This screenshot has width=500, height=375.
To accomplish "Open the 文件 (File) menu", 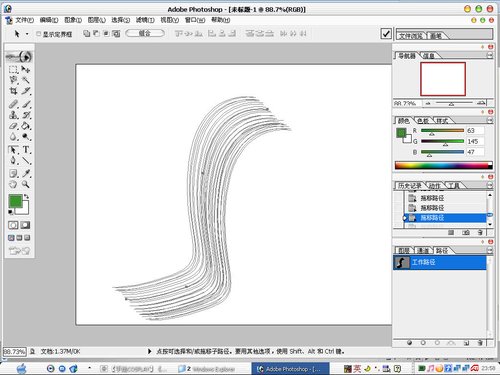I will tap(24, 20).
